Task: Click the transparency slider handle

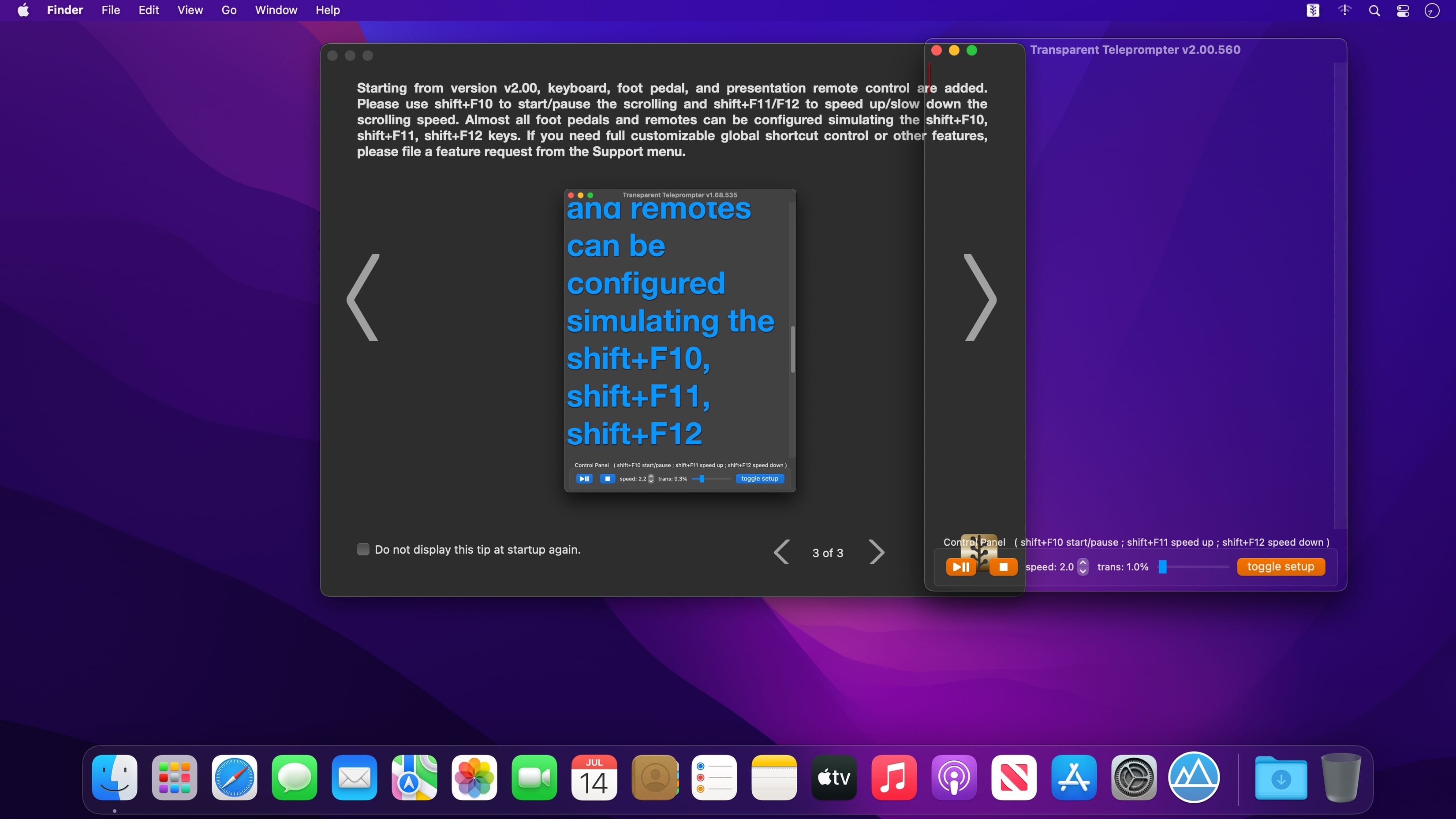Action: 1163,567
